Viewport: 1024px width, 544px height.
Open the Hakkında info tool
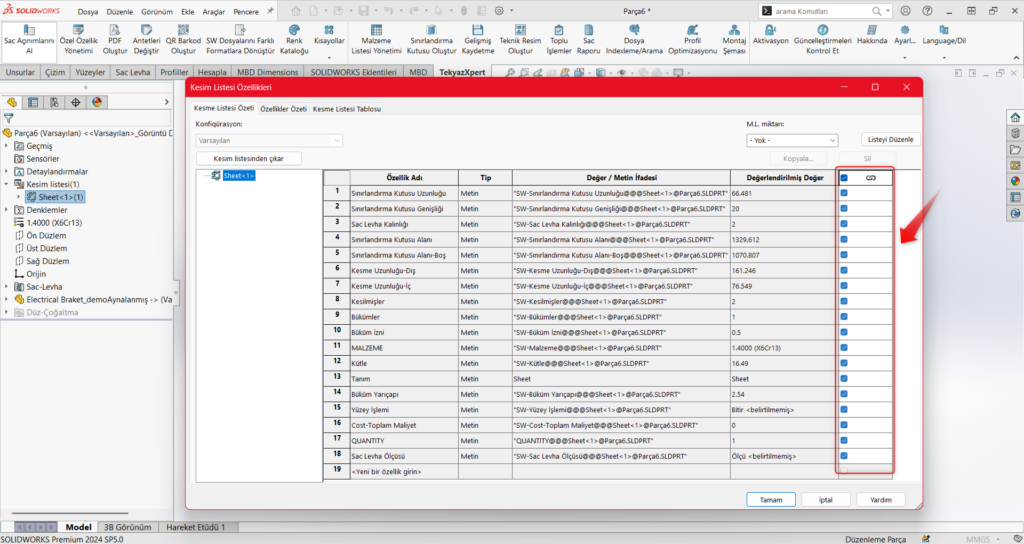pyautogui.click(x=872, y=35)
